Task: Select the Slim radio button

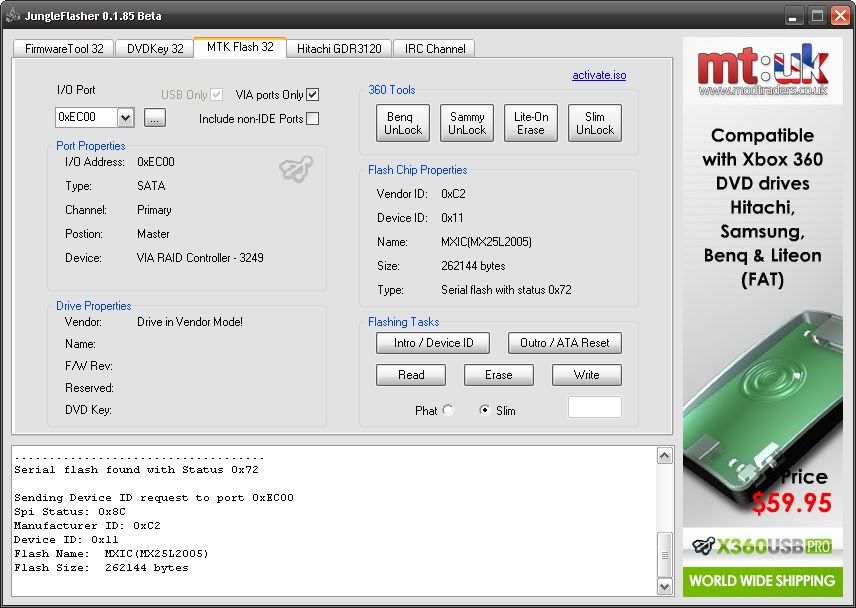Action: pyautogui.click(x=484, y=410)
